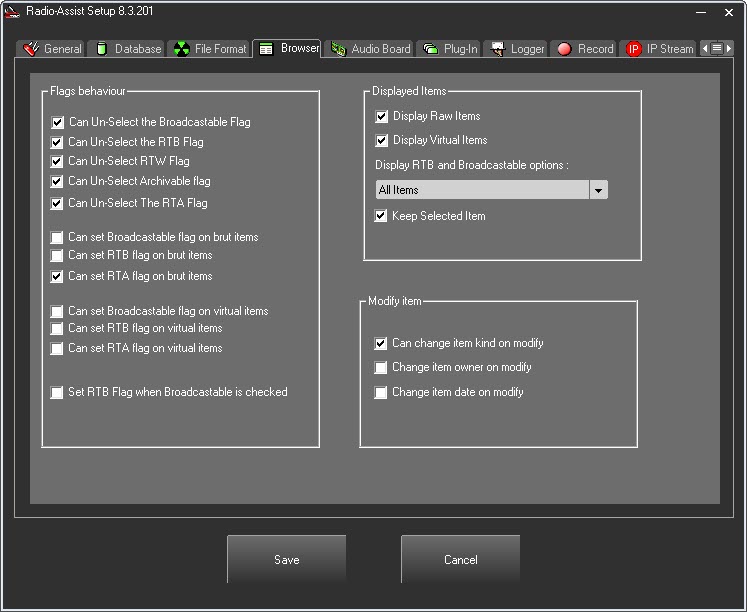Open the RTB and Broadcastable options dropdown

click(598, 190)
